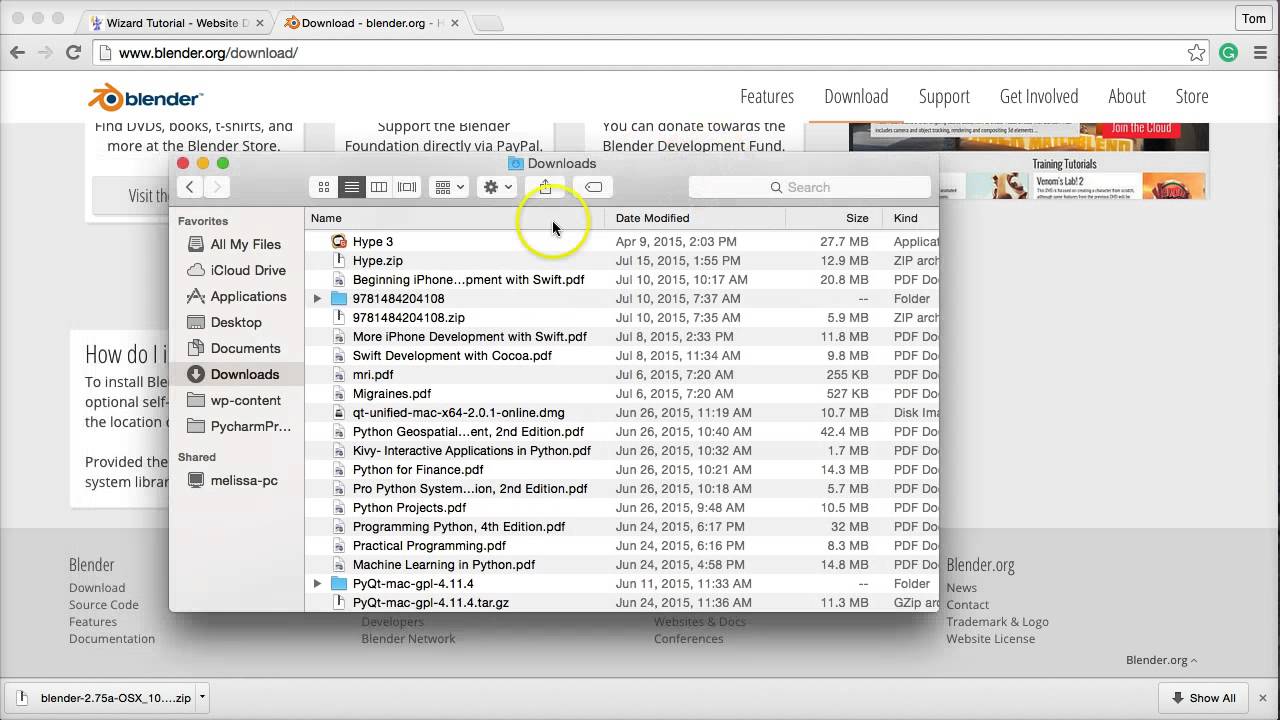1280x720 pixels.
Task: Click the Blender logo
Action: tap(145, 97)
